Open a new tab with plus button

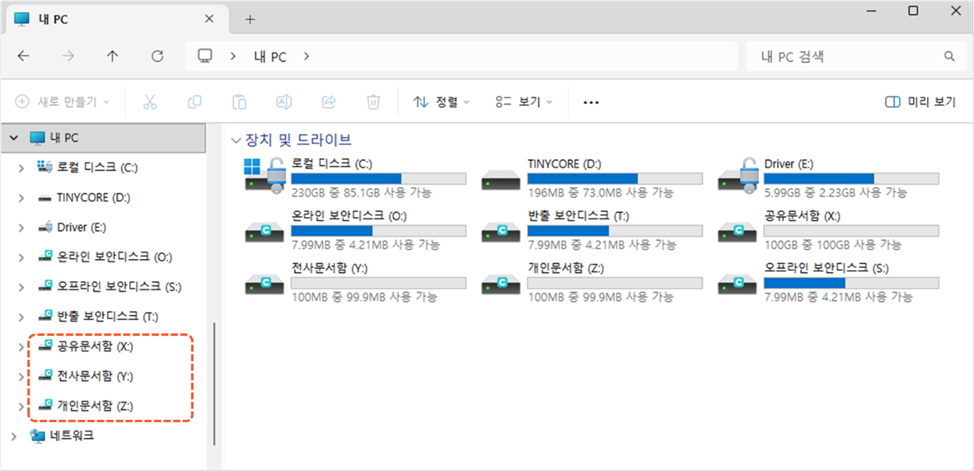[x=250, y=19]
